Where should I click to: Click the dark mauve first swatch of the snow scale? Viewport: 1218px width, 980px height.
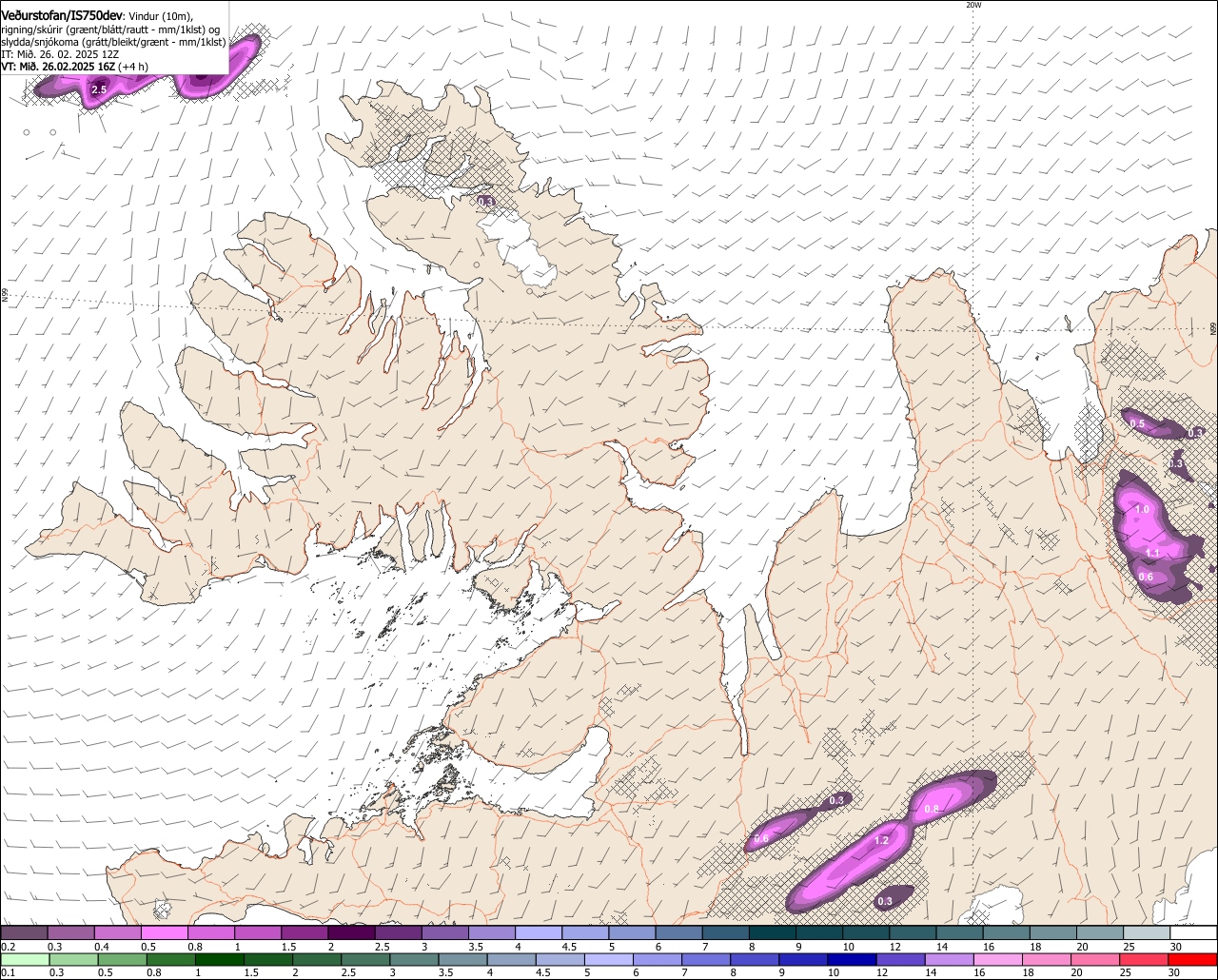pyautogui.click(x=24, y=932)
